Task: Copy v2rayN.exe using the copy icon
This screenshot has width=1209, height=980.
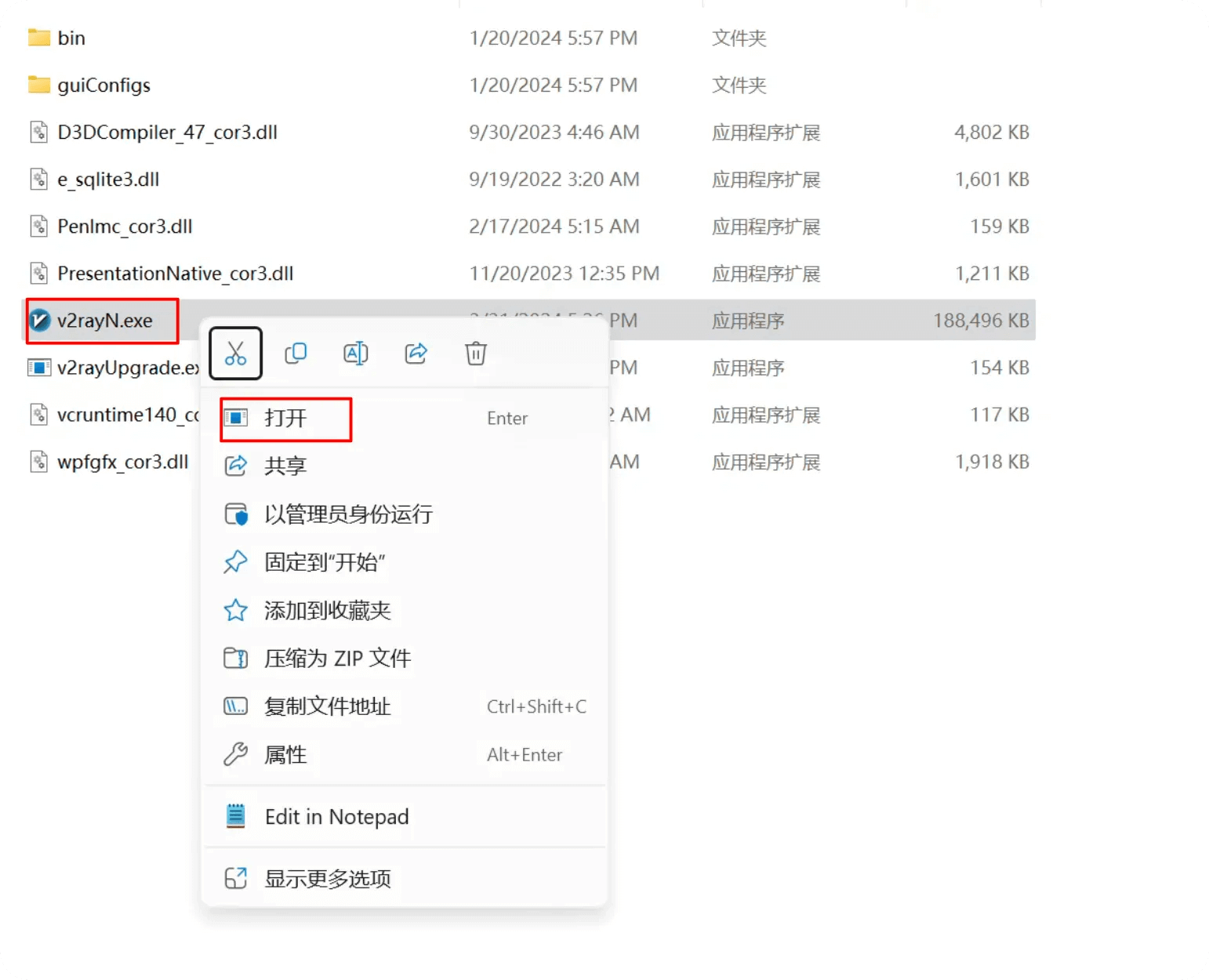Action: tap(296, 353)
